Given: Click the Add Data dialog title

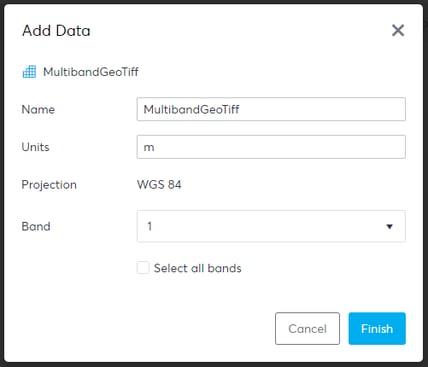Looking at the screenshot, I should coord(56,31).
